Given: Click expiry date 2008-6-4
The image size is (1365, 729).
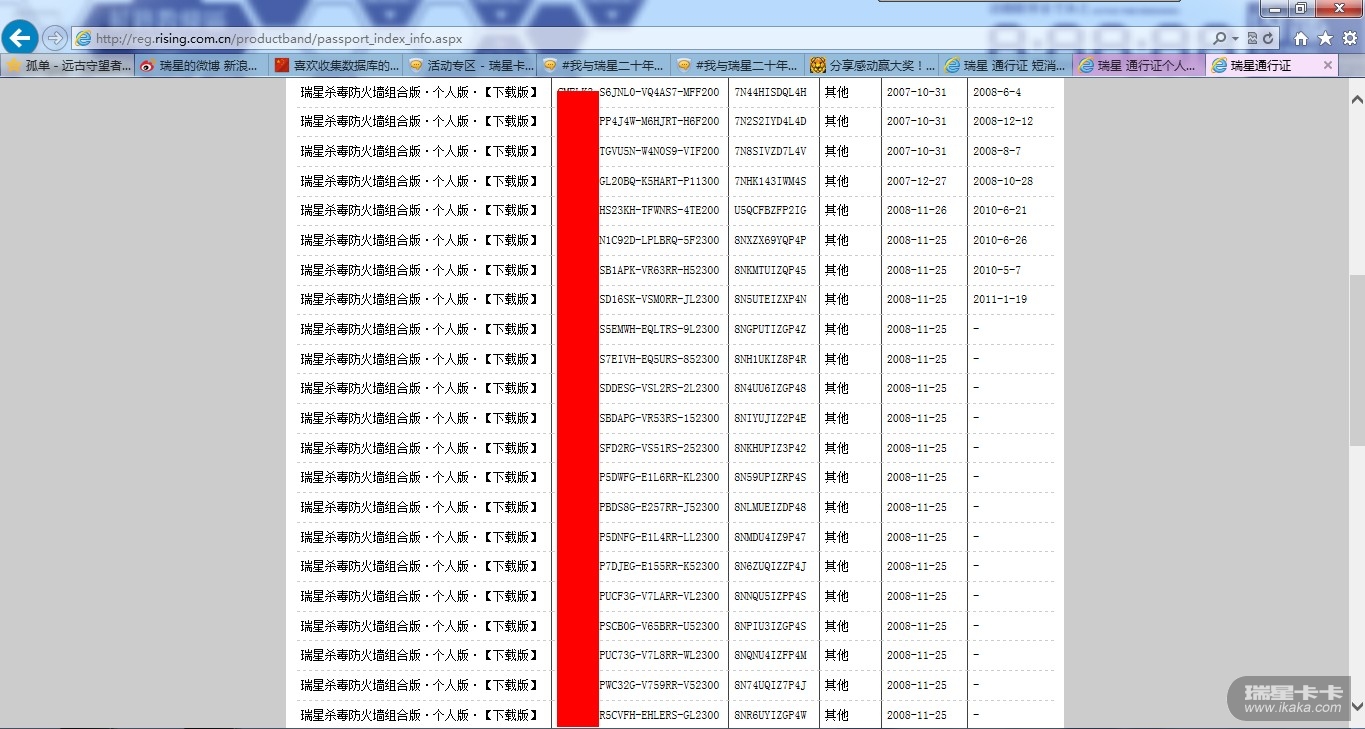Looking at the screenshot, I should [997, 92].
